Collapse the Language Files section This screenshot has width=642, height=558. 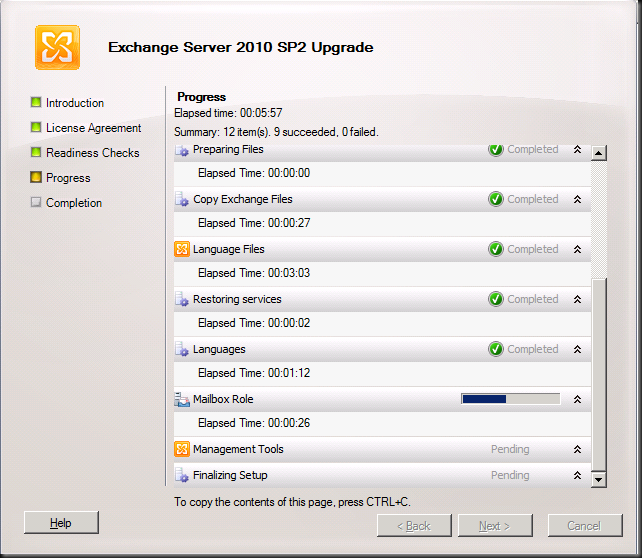(577, 249)
